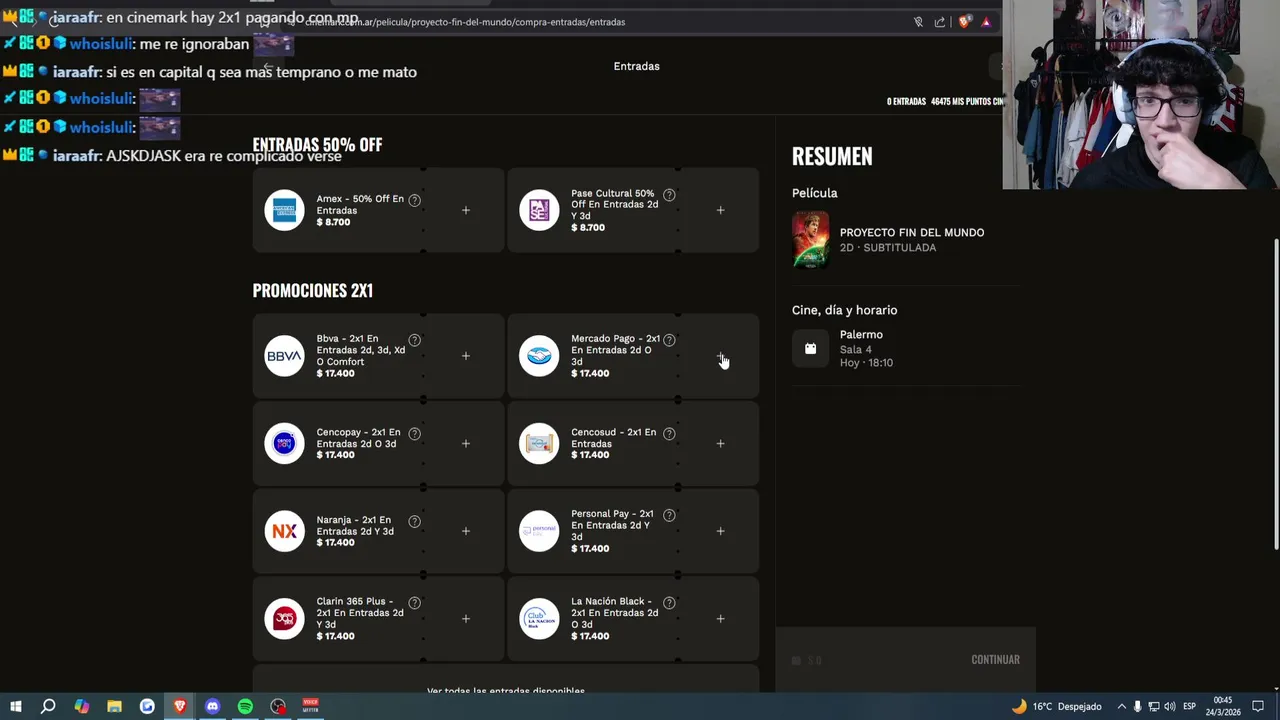Click the Clarin 365 logo

(284, 619)
